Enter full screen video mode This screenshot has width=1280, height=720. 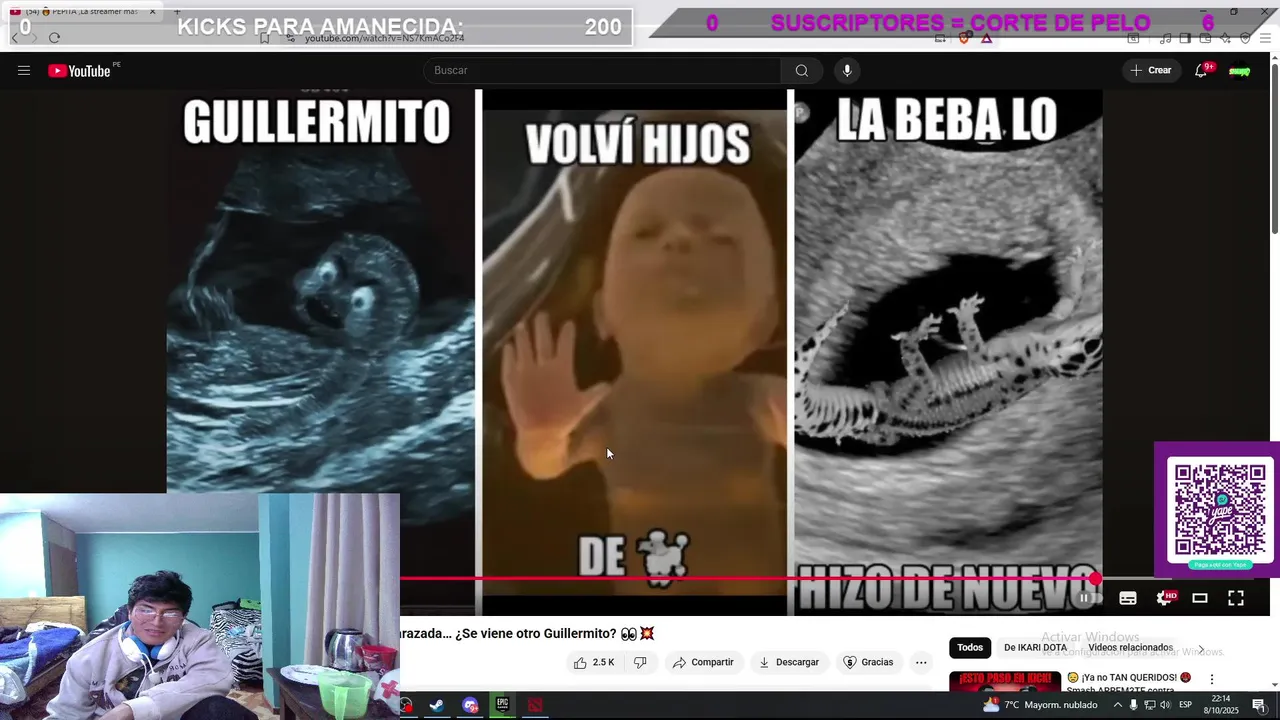(x=1236, y=598)
